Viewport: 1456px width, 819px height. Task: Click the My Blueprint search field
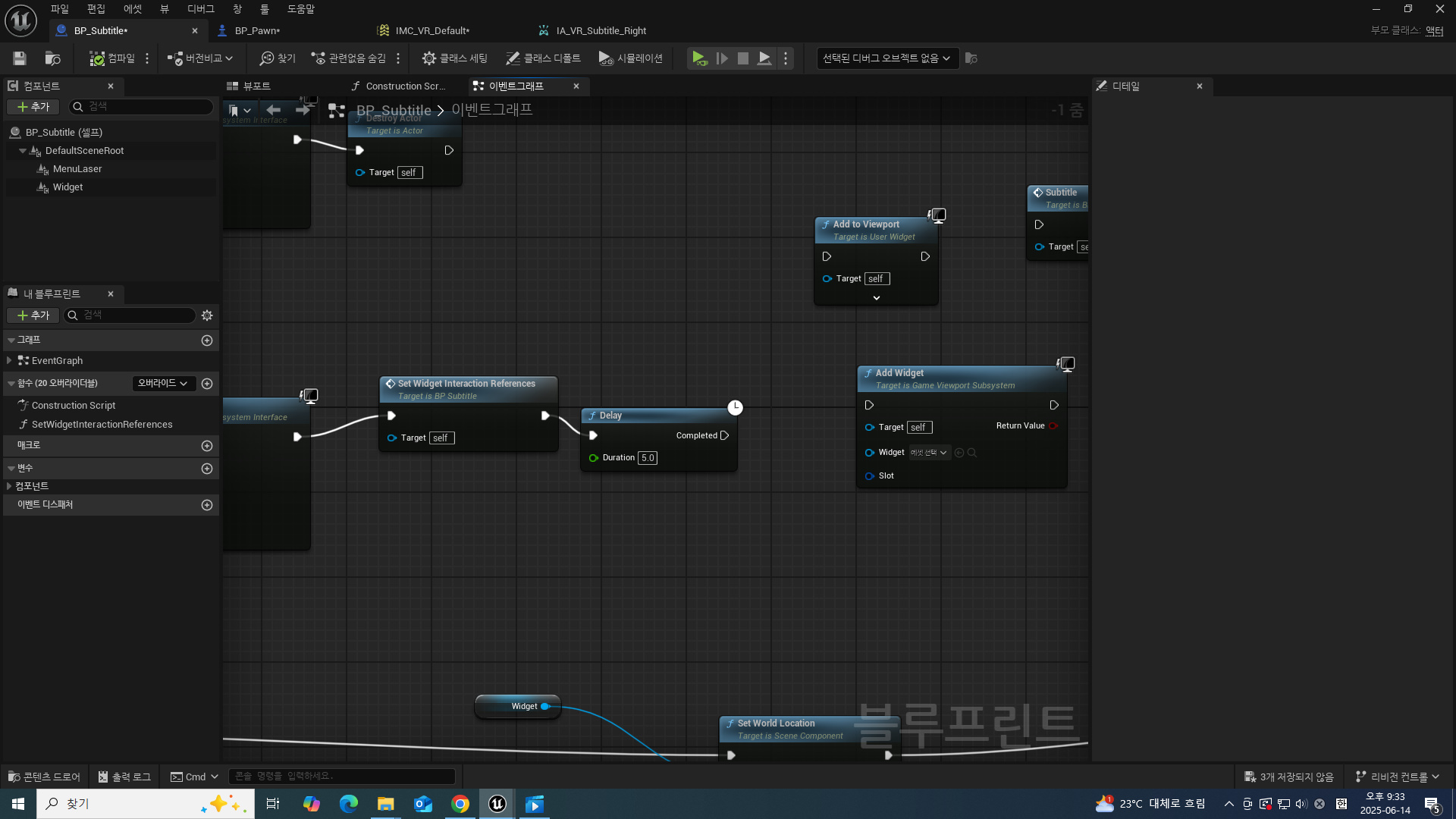[130, 315]
